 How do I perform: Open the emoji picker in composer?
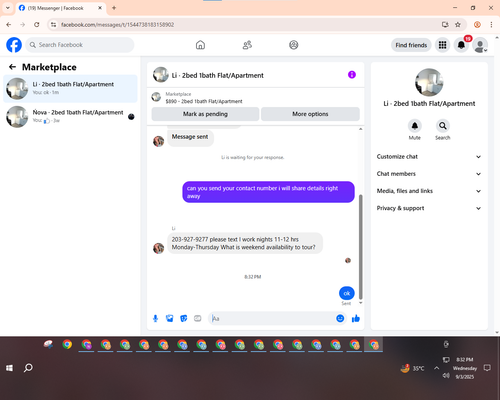point(340,319)
